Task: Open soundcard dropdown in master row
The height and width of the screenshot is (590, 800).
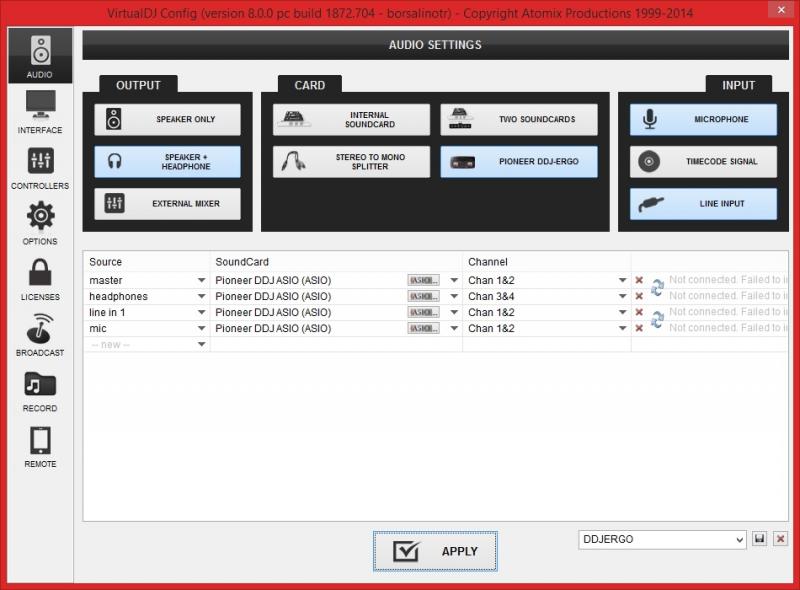Action: pyautogui.click(x=454, y=280)
